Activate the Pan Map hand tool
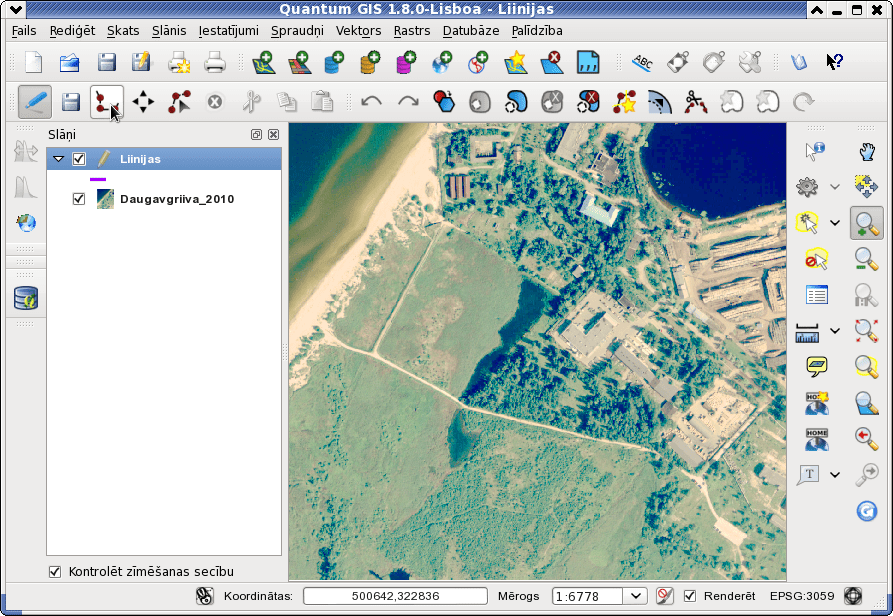 (x=866, y=151)
